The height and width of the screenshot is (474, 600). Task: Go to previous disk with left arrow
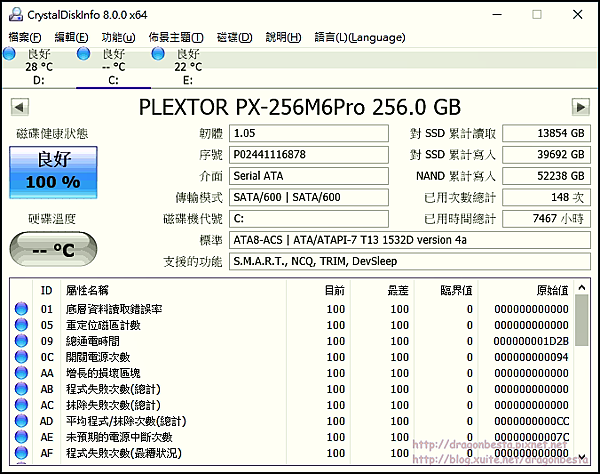click(x=20, y=107)
